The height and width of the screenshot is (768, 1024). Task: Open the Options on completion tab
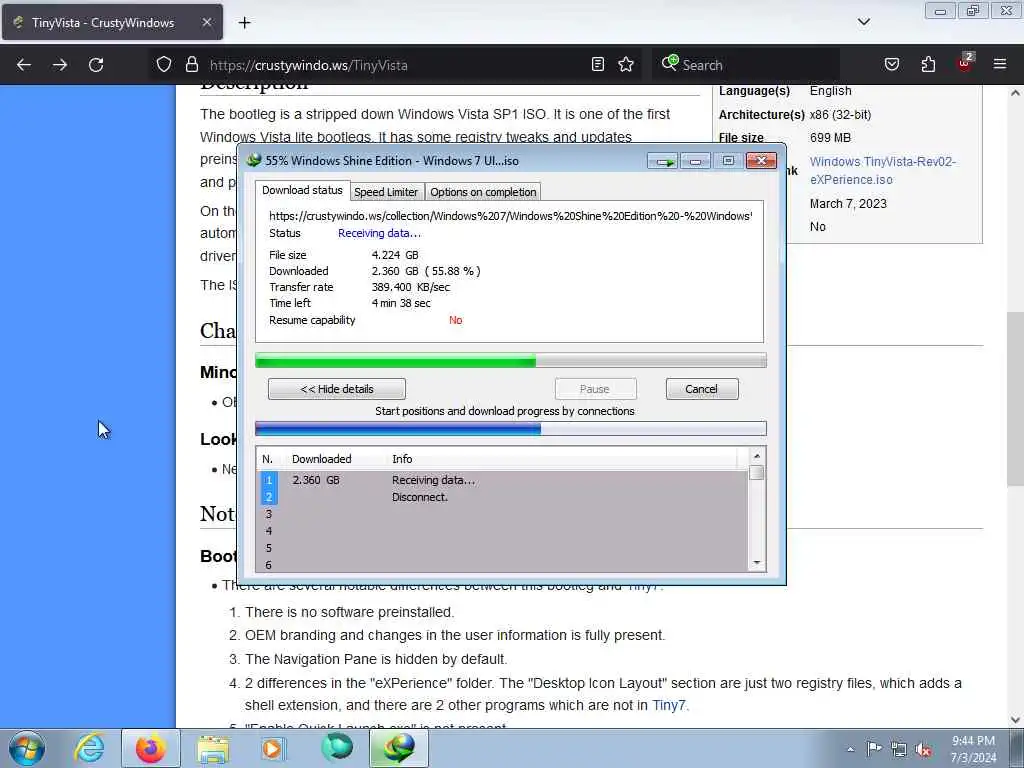click(483, 192)
